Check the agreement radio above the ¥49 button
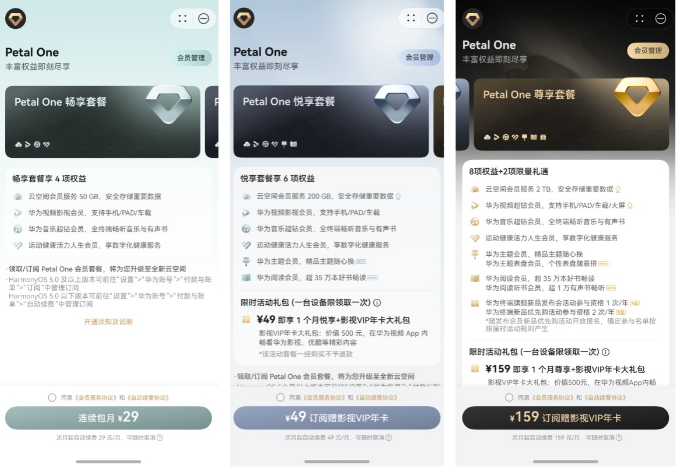The height and width of the screenshot is (472, 676). [x=281, y=397]
